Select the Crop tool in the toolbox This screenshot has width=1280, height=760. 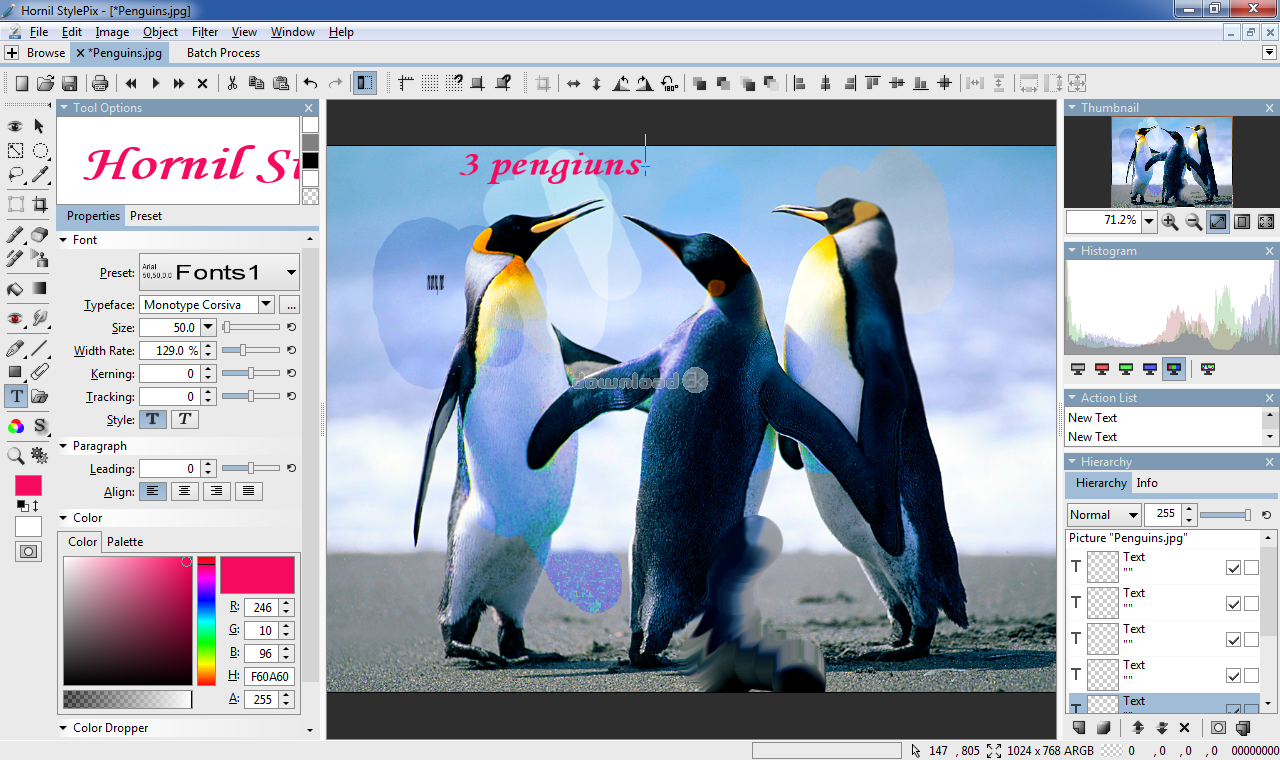40,205
